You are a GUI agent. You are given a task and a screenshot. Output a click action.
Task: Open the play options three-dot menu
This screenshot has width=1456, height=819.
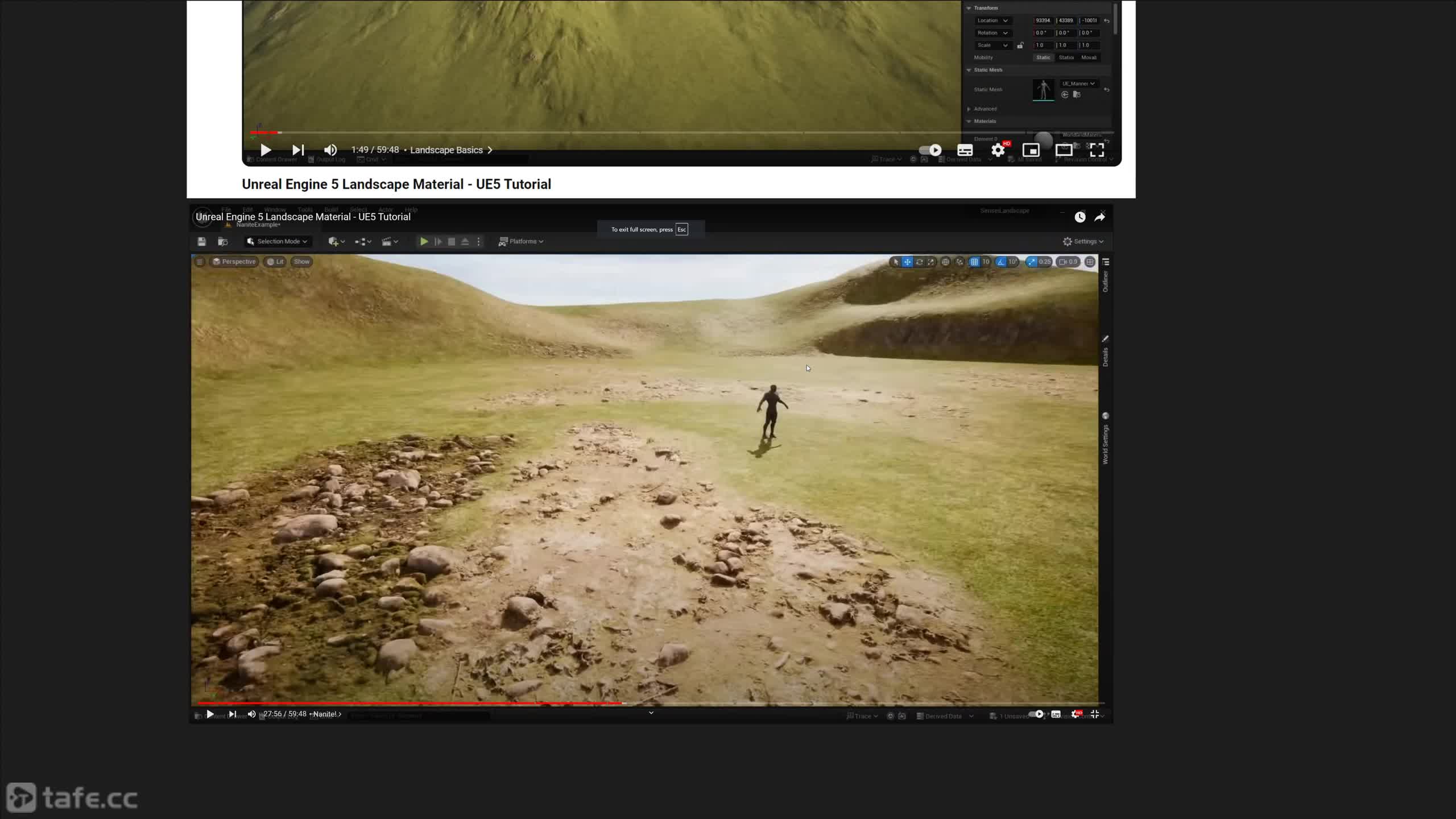click(479, 242)
